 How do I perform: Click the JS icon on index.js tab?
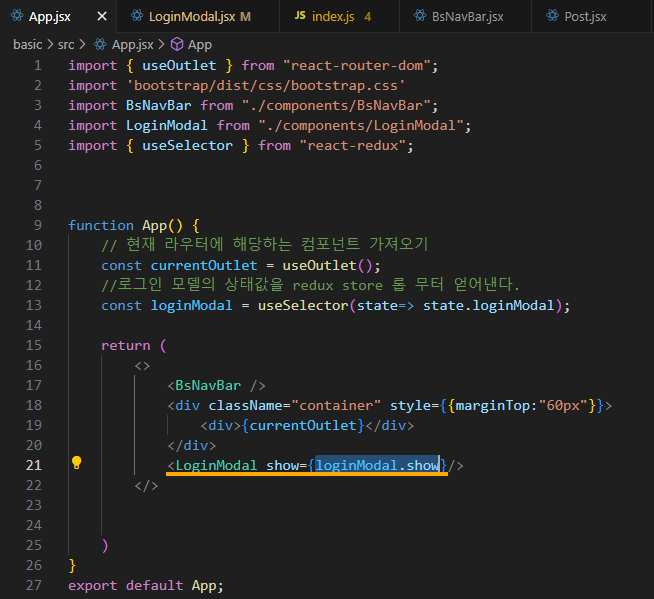pos(300,15)
